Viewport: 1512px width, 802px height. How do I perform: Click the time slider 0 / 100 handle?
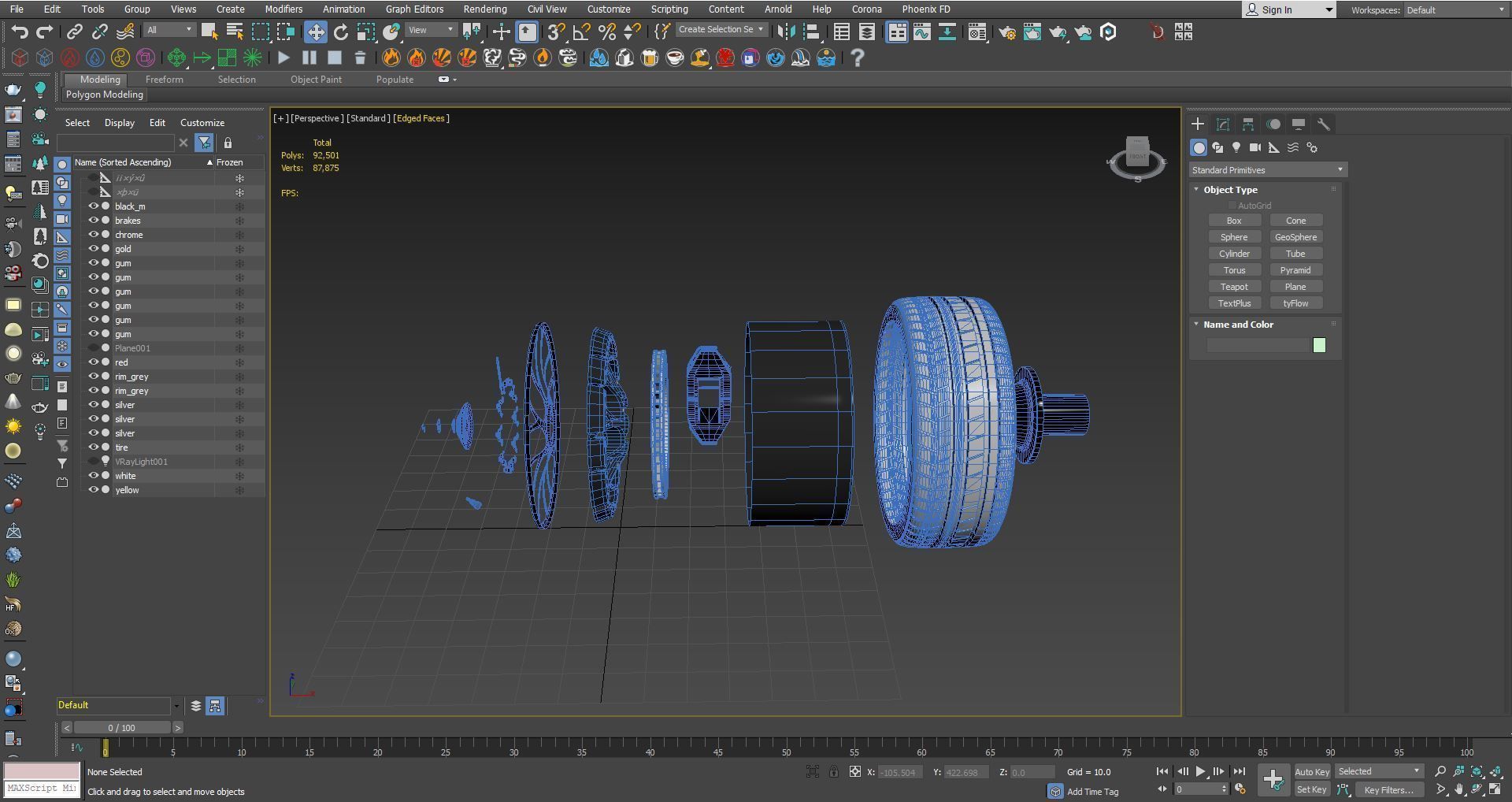coord(122,728)
